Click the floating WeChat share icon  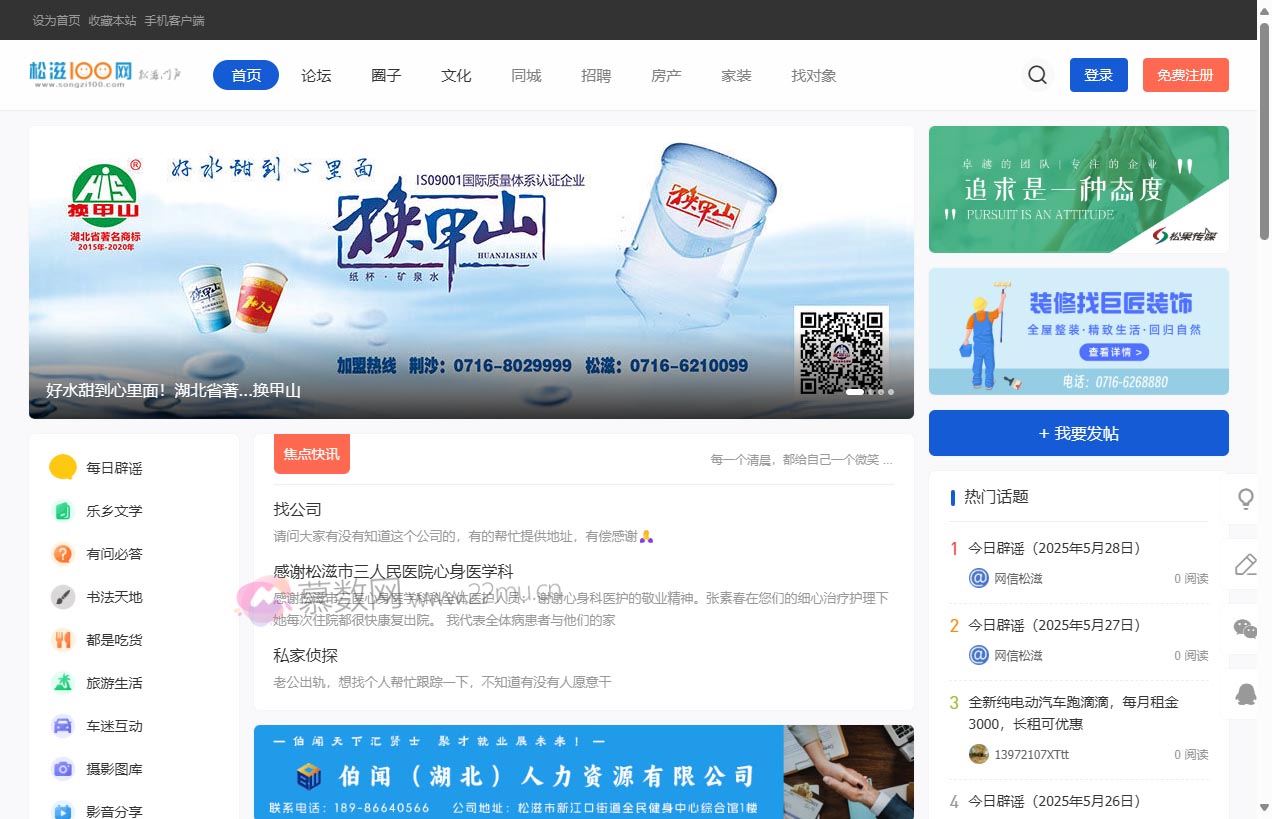1244,629
